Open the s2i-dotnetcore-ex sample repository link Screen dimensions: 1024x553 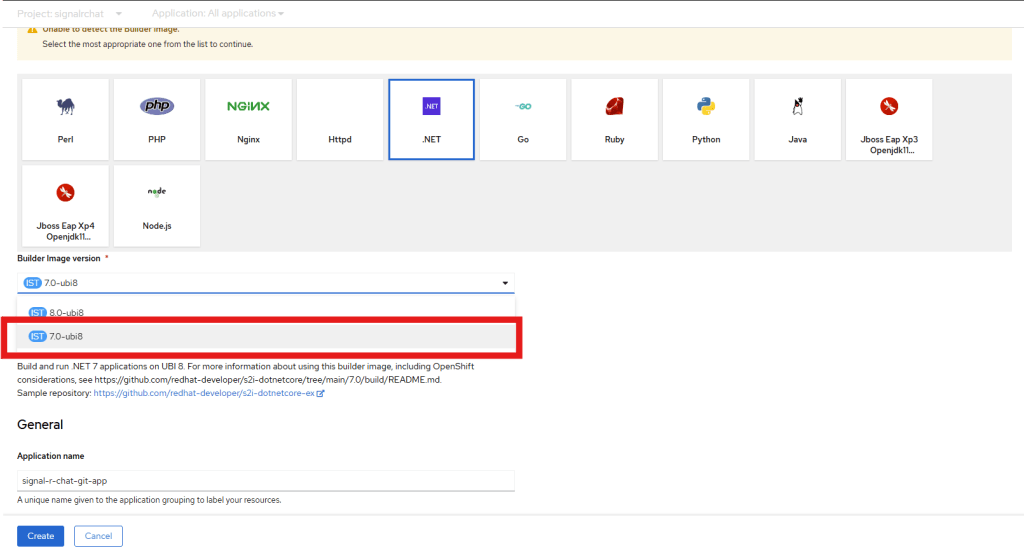click(x=204, y=393)
